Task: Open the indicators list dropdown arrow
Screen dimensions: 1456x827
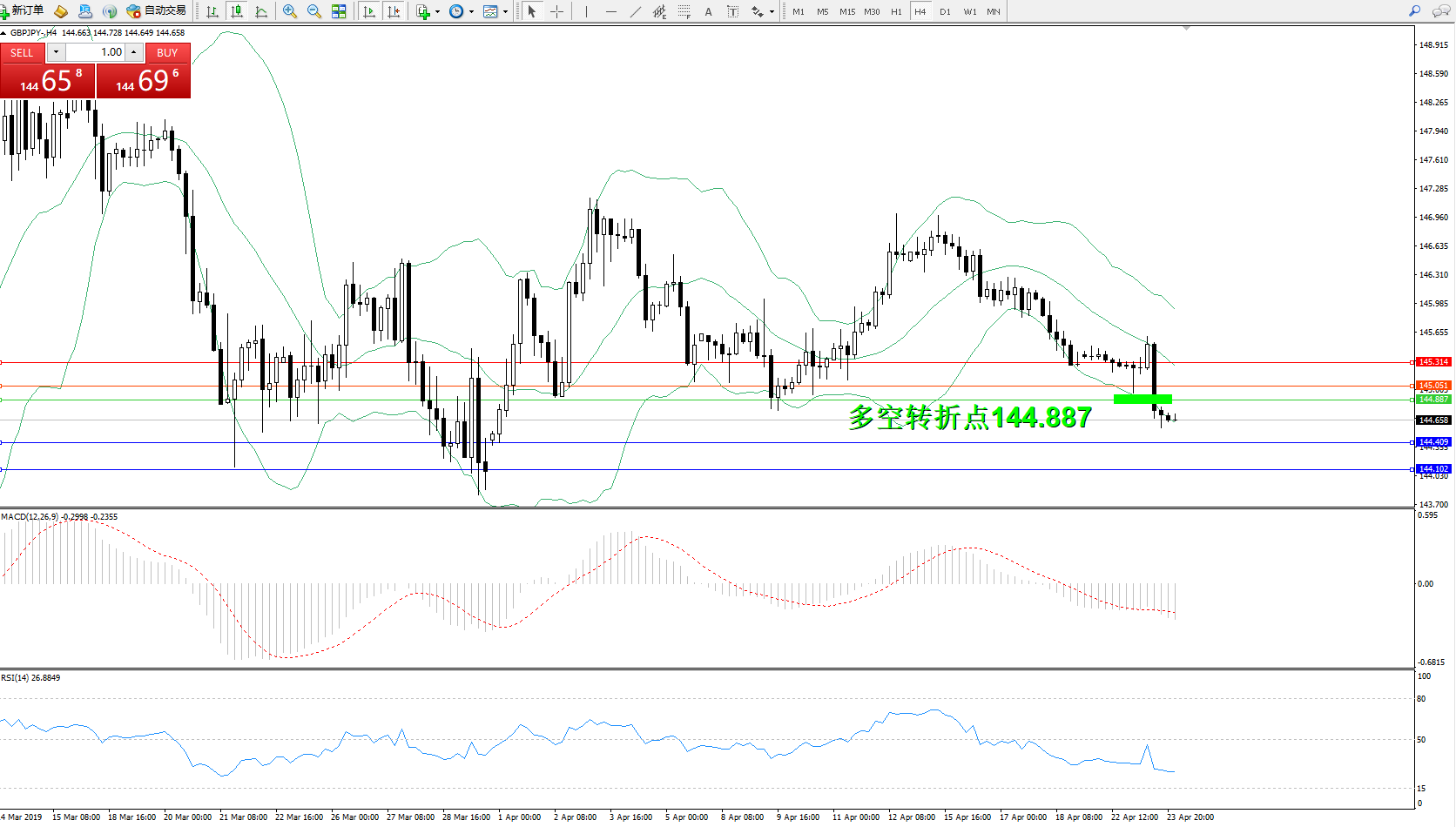Action: click(x=437, y=12)
